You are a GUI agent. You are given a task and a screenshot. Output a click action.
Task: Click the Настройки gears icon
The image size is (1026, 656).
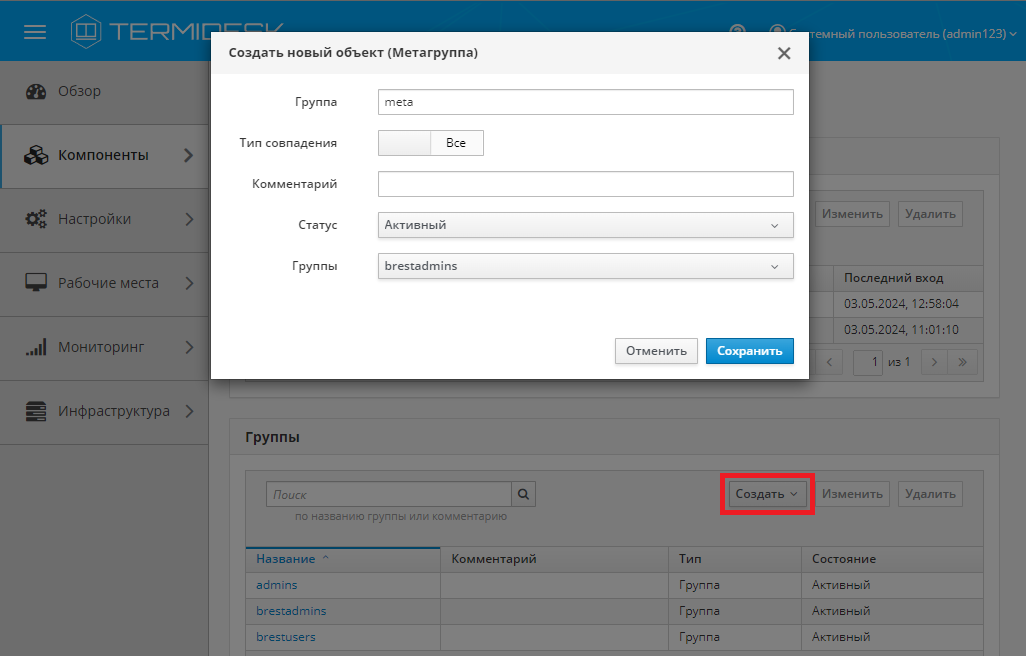[x=36, y=219]
